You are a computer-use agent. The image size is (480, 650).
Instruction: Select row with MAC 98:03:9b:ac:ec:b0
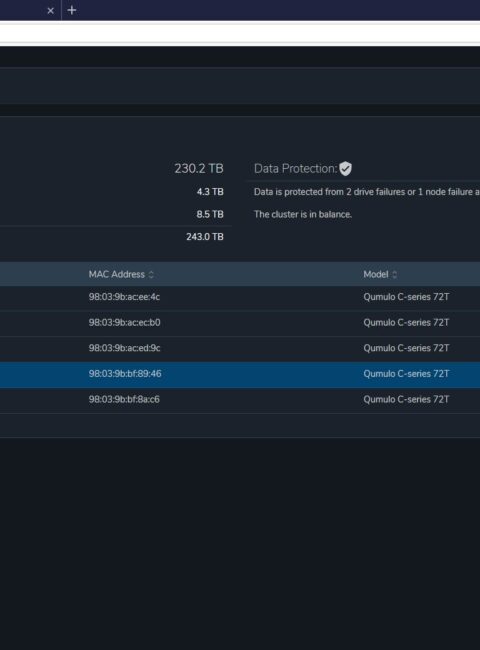(240, 323)
